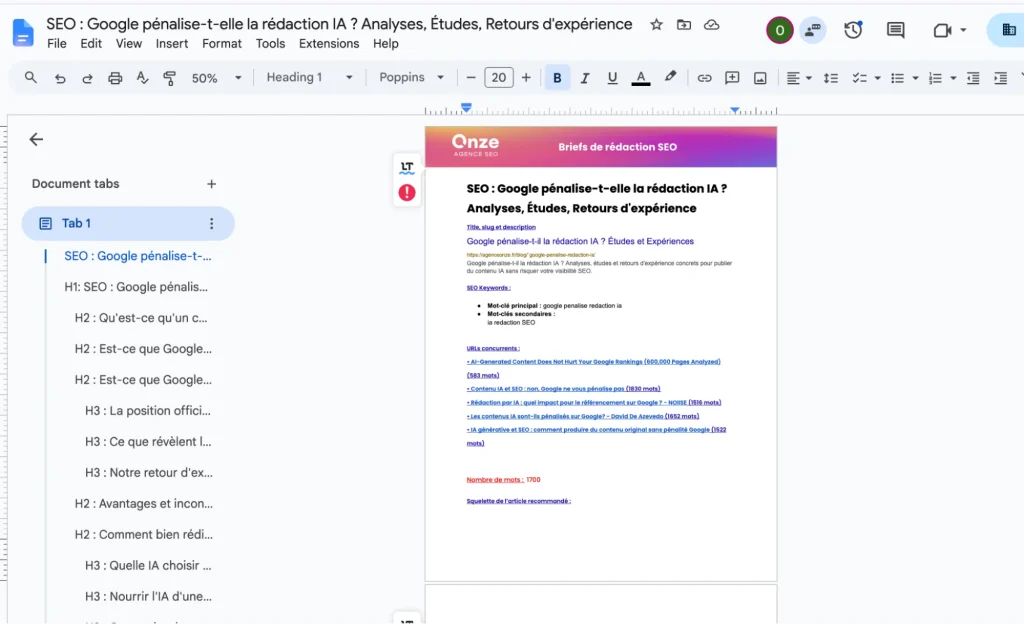Open numbered list dropdown arrow

coord(953,78)
